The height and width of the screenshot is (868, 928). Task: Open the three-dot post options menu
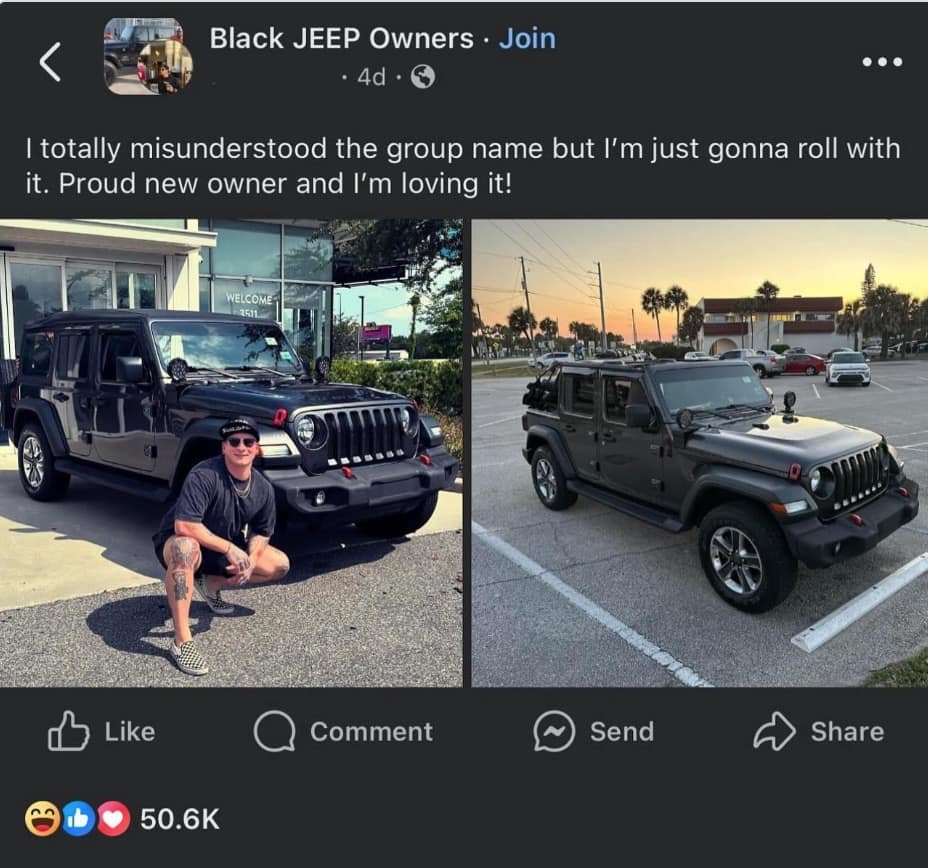pos(882,62)
